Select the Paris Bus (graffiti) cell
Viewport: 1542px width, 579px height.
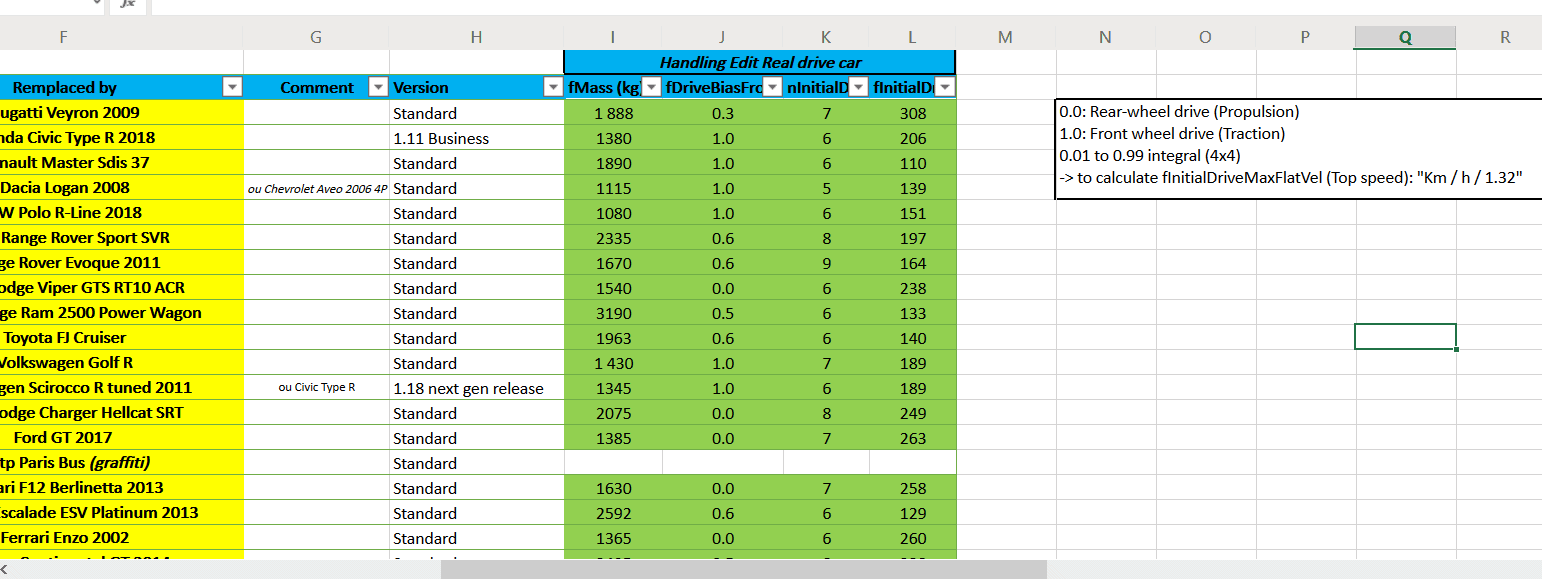[121, 463]
